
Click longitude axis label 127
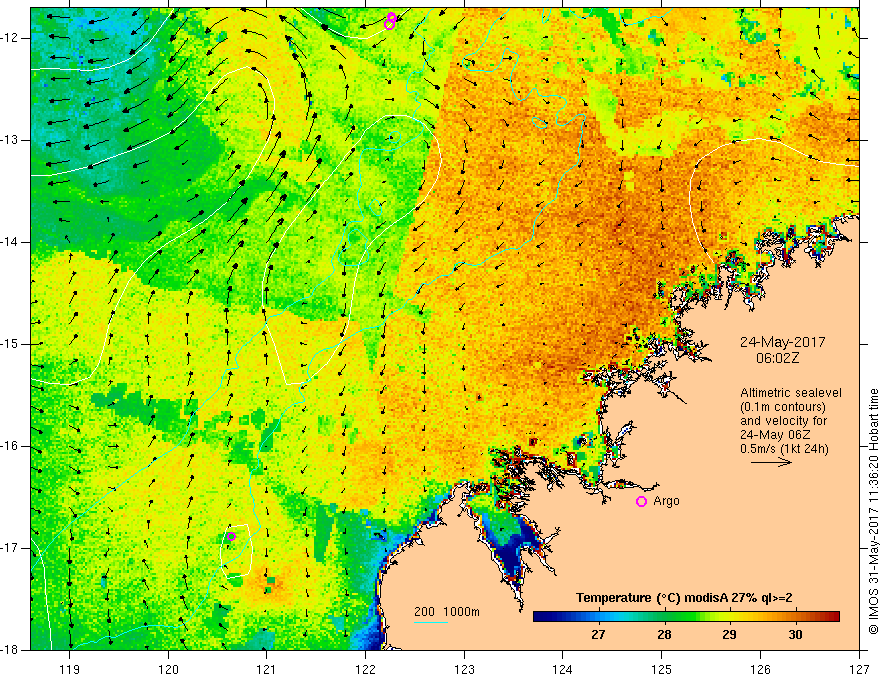(x=859, y=669)
